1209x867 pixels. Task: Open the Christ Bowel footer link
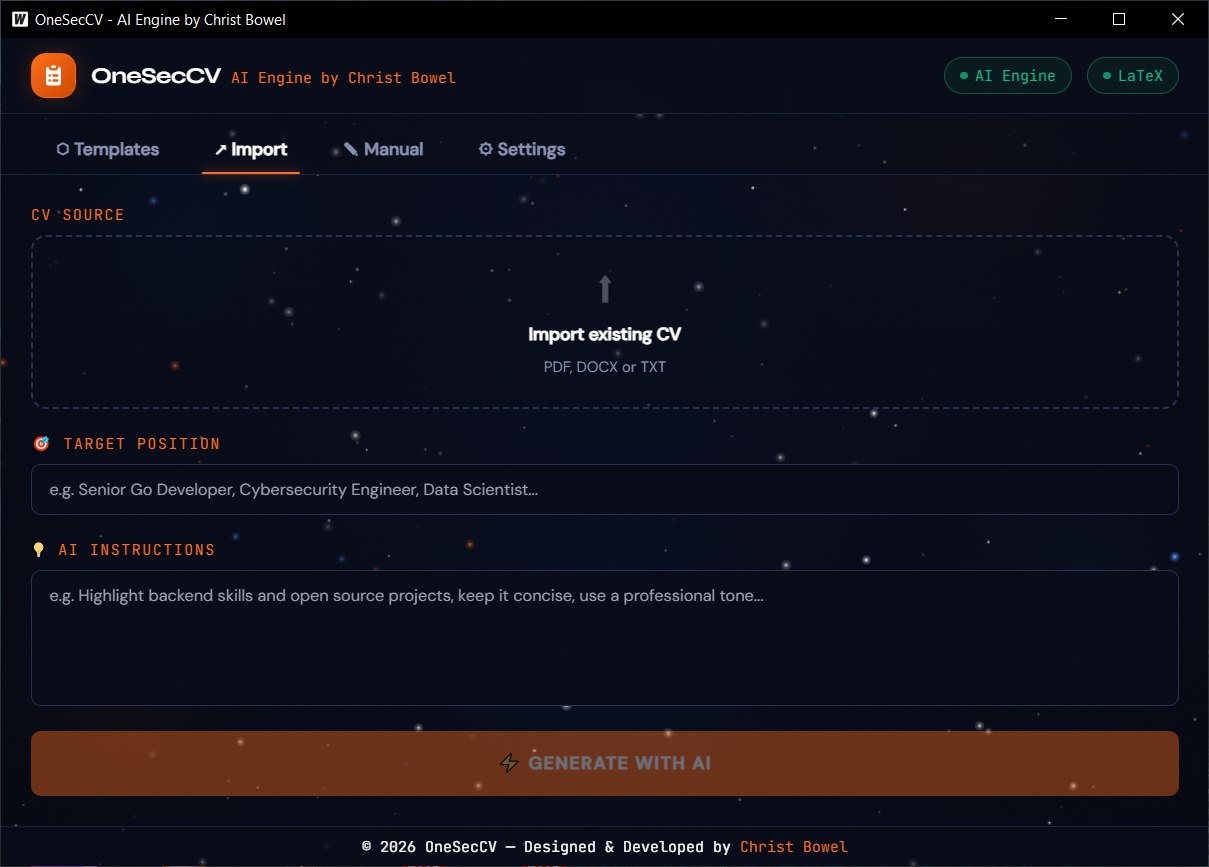click(x=794, y=847)
